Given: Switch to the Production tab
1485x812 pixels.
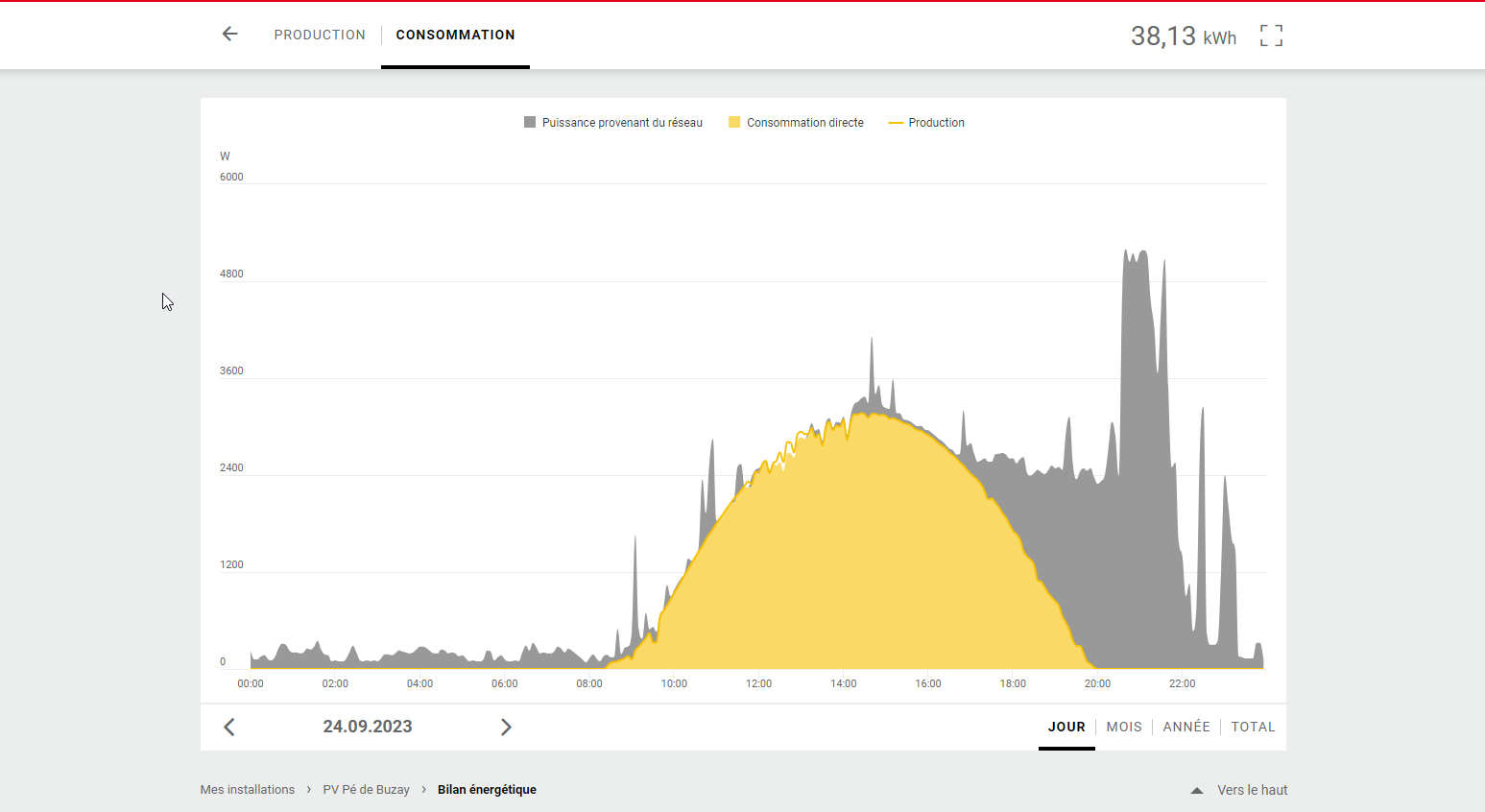Looking at the screenshot, I should [x=320, y=35].
